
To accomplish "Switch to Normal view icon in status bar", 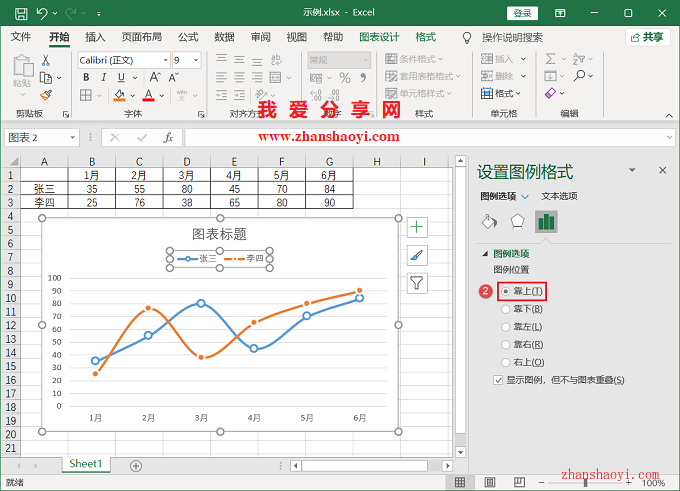I will (460, 482).
